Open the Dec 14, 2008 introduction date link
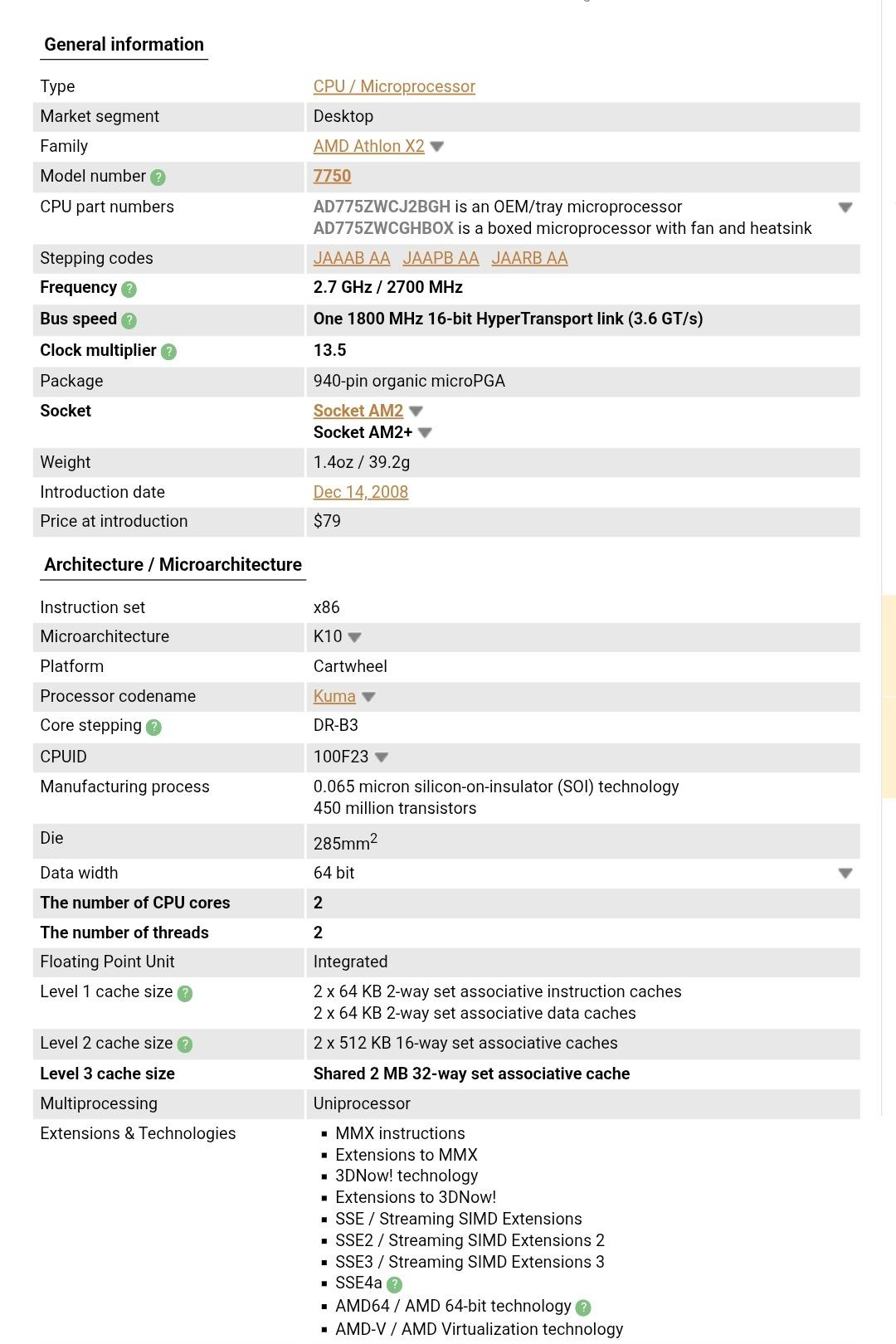This screenshot has width=896, height=1344. [360, 492]
